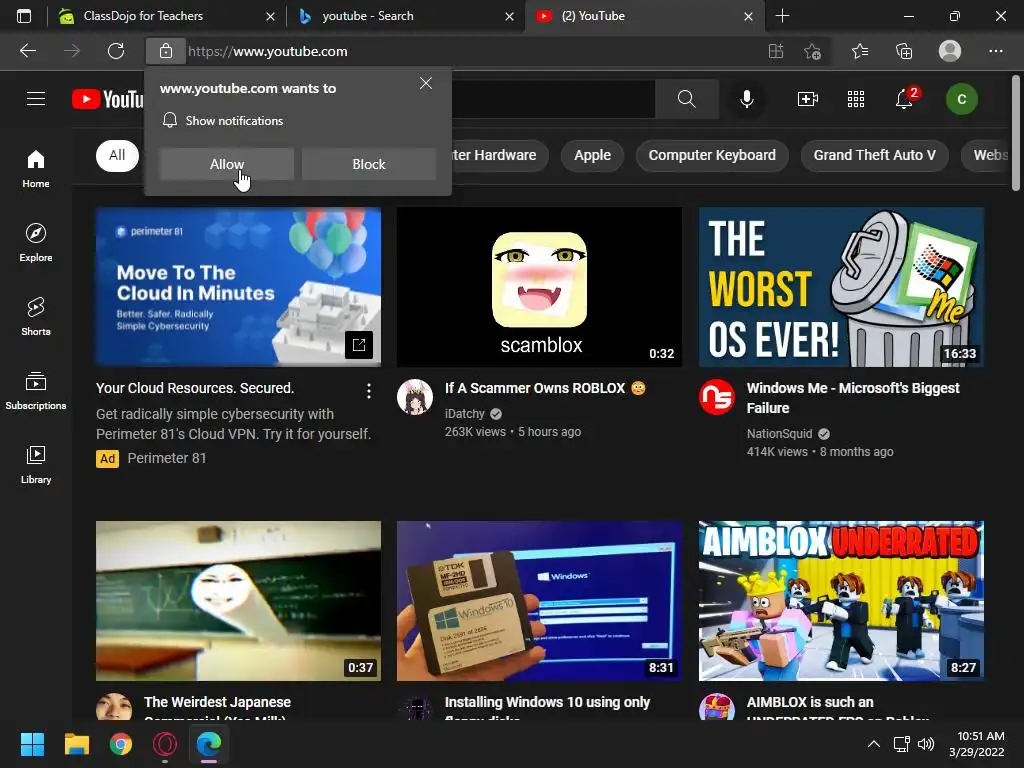Viewport: 1024px width, 768px height.
Task: Open the scamblox video thumbnail
Action: [539, 287]
